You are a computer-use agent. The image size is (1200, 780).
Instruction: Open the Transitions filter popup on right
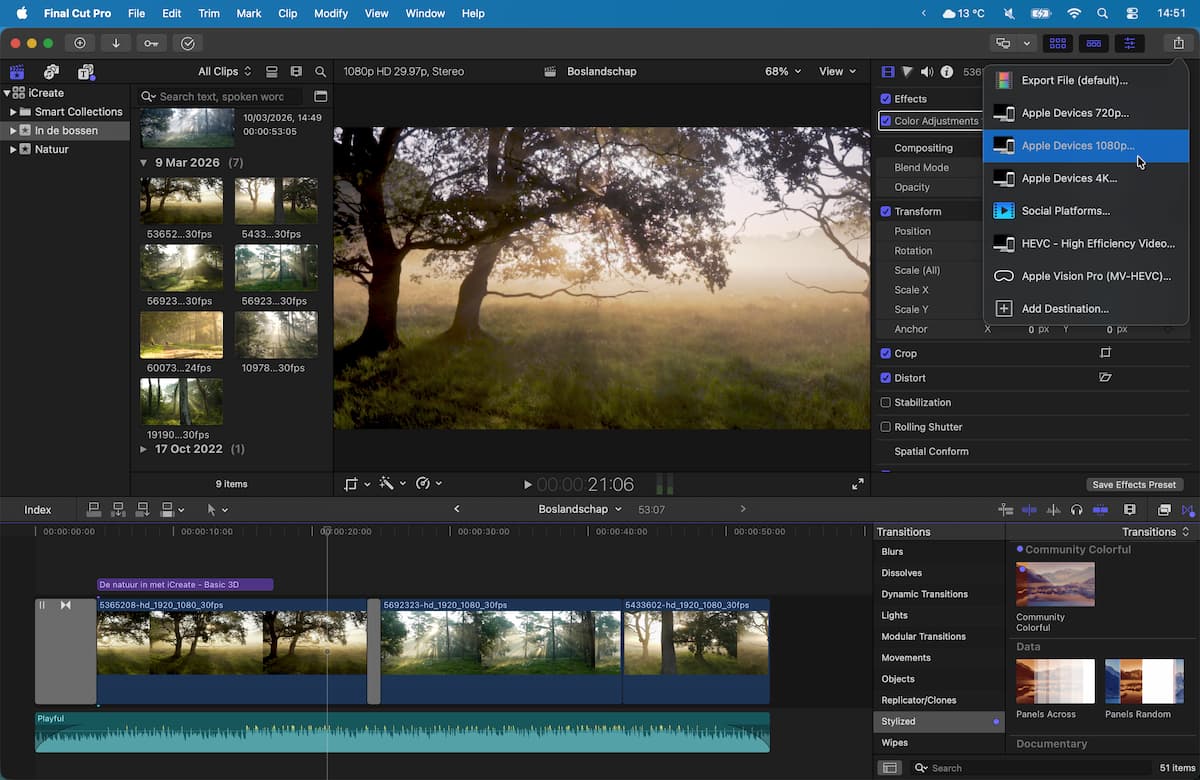(1156, 532)
